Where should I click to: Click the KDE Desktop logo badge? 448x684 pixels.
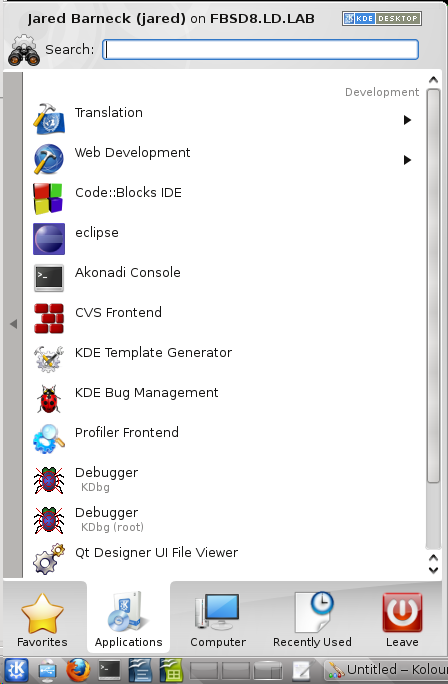click(382, 18)
